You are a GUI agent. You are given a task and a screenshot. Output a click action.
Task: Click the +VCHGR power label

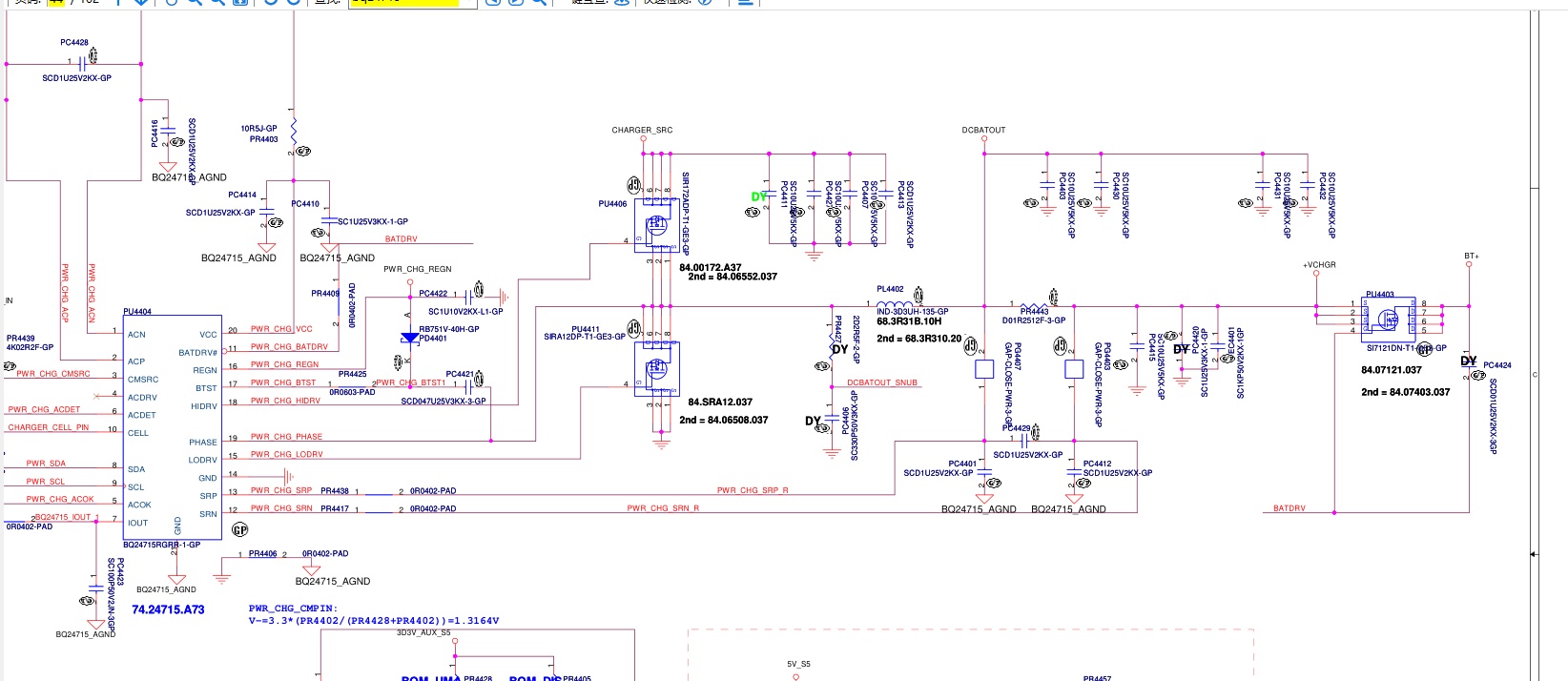pos(1319,265)
